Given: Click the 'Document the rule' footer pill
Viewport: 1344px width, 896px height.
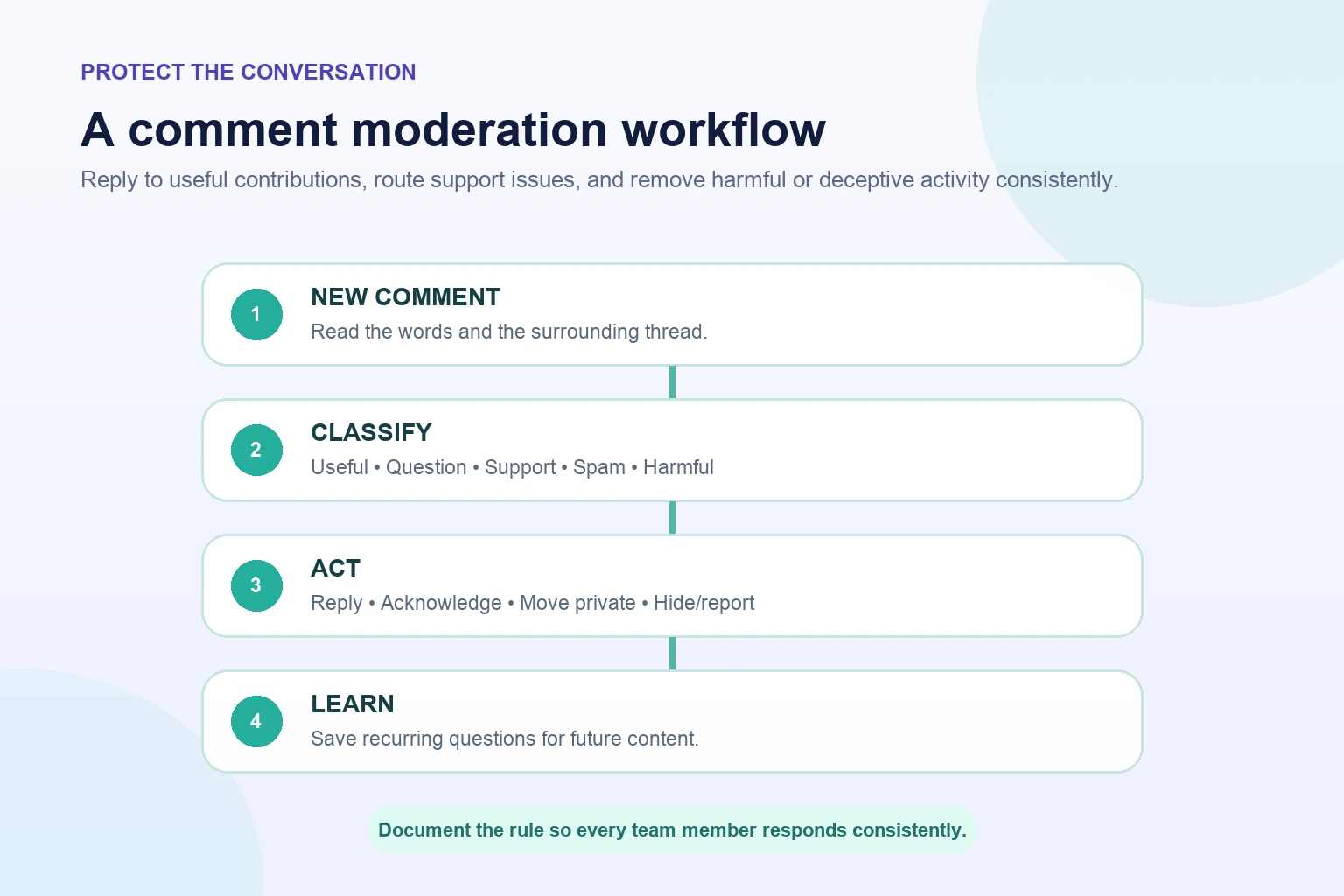Looking at the screenshot, I should coord(672,829).
